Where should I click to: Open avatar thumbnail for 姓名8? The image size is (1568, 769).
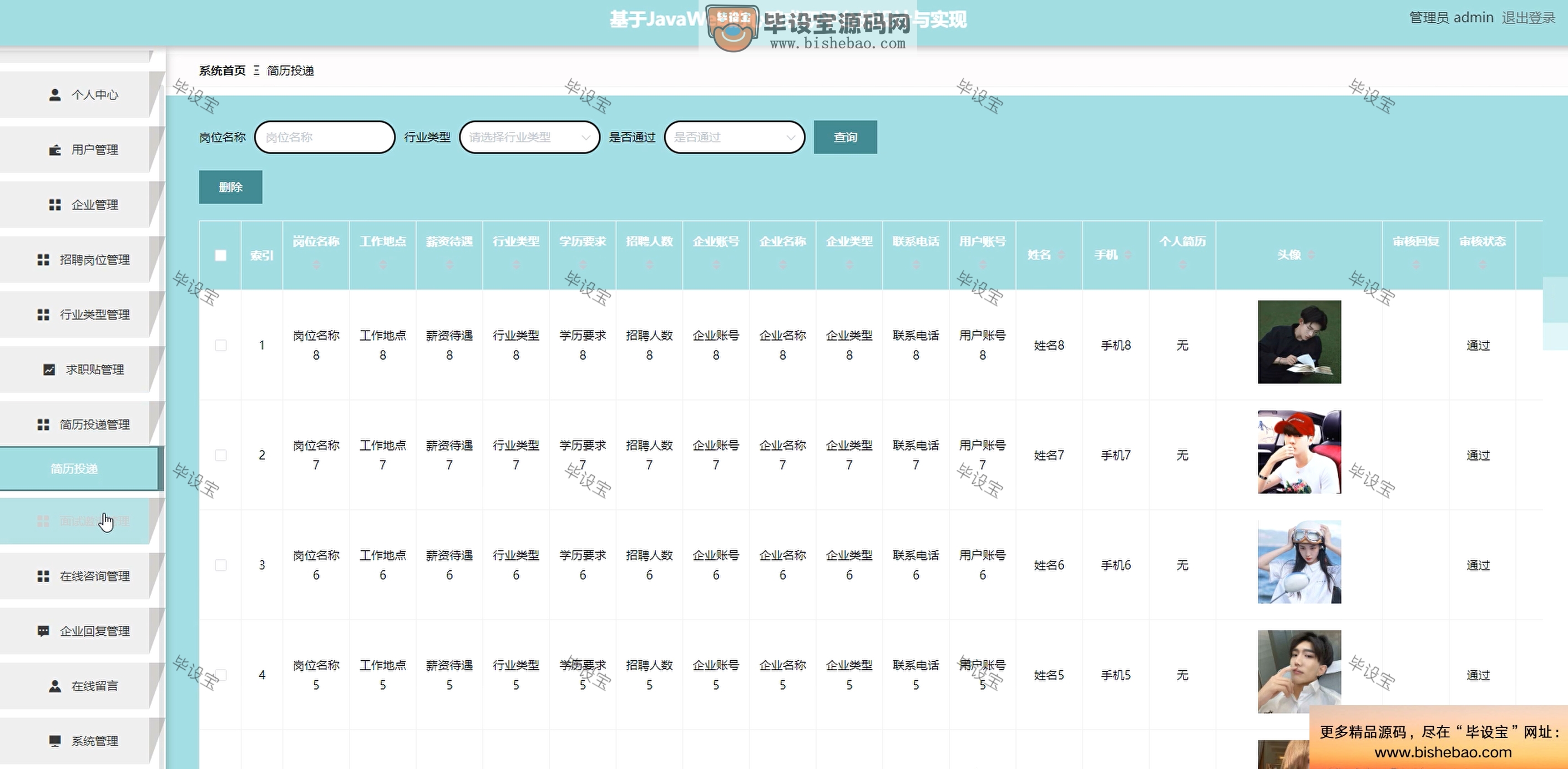tap(1299, 342)
